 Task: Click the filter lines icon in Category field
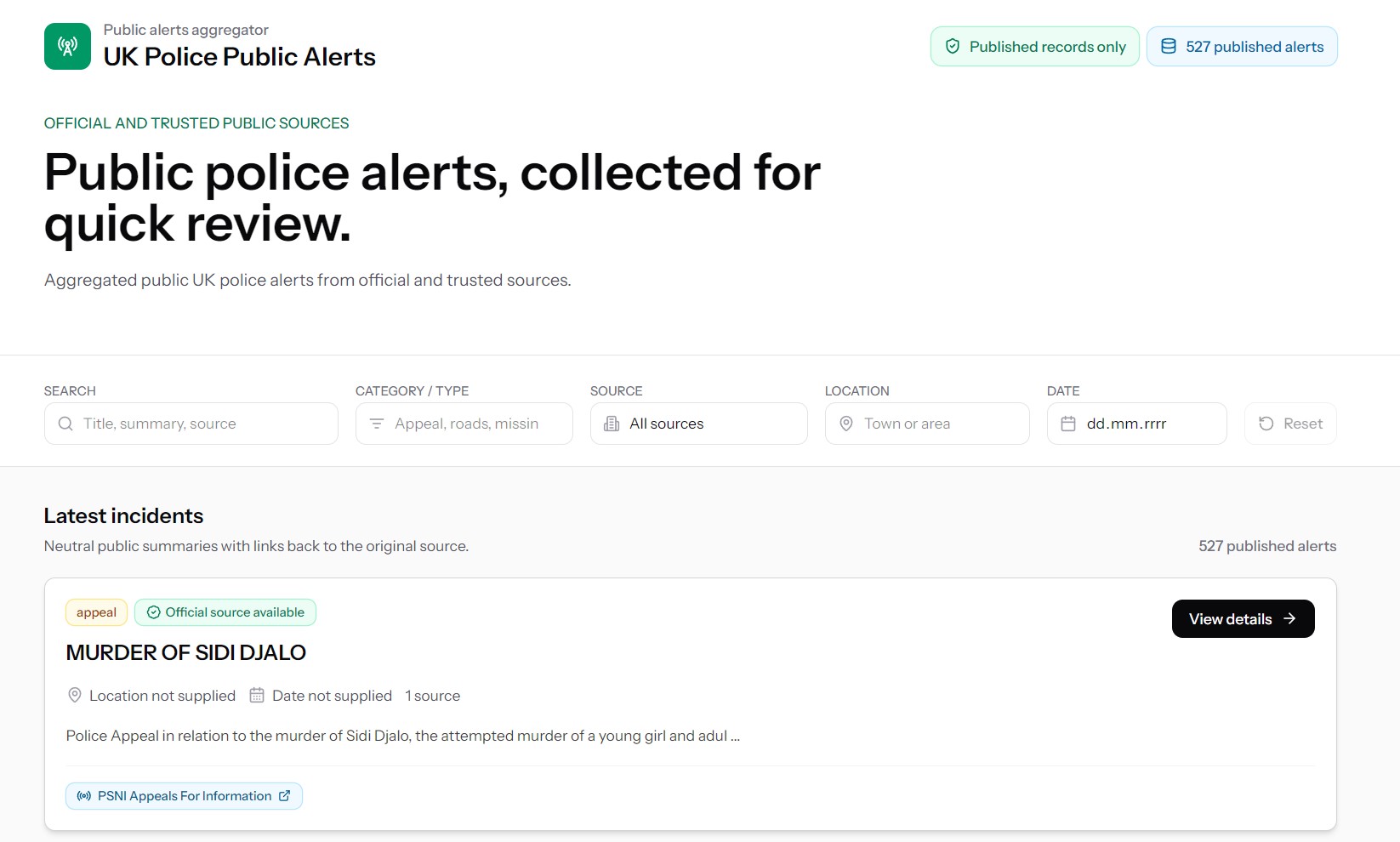(377, 424)
